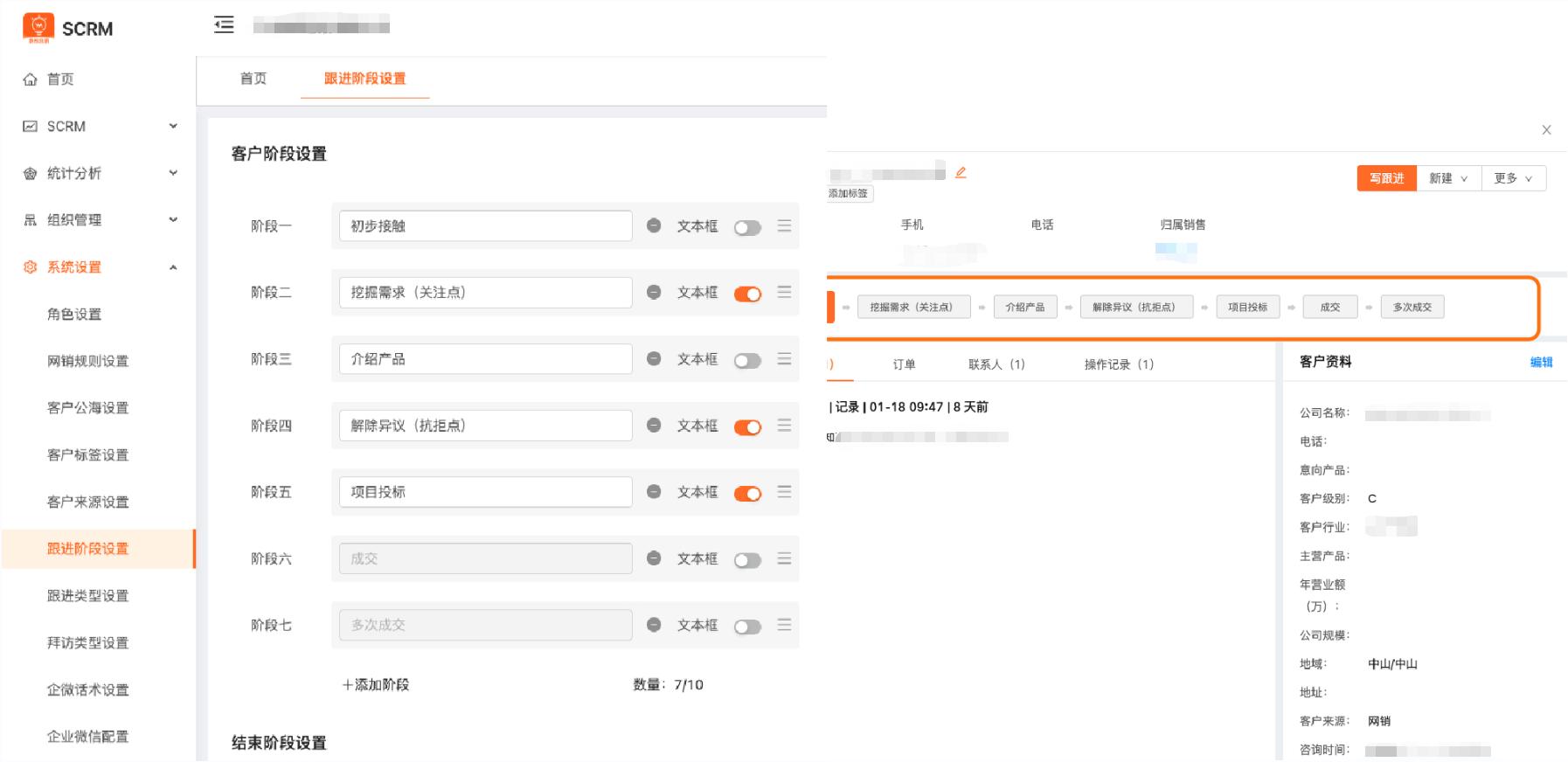Switch to the 首页 tab
The width and height of the screenshot is (1568, 762).
pos(253,79)
